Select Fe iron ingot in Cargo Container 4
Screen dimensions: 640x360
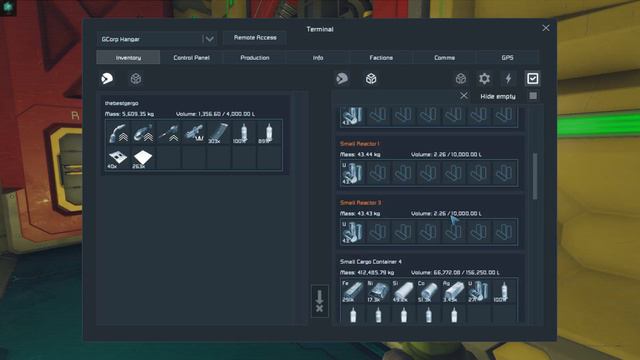(x=353, y=291)
